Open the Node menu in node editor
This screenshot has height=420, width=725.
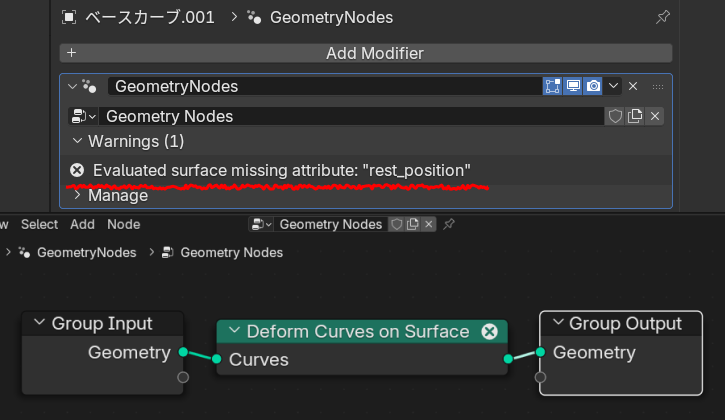(124, 224)
